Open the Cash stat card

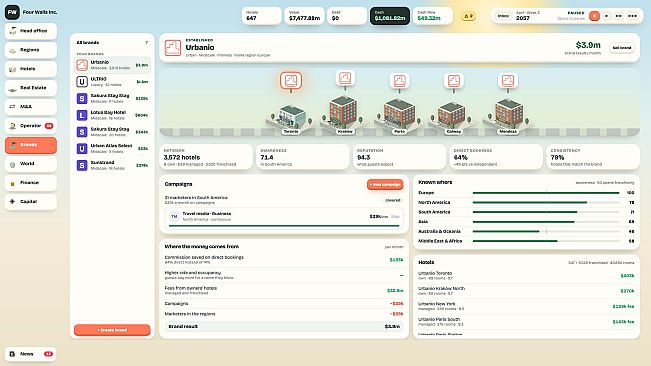pyautogui.click(x=390, y=16)
